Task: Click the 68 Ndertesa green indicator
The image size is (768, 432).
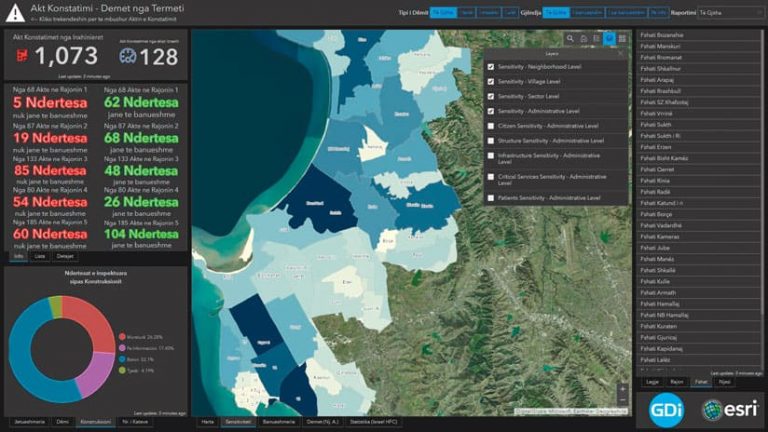Action: coord(141,138)
